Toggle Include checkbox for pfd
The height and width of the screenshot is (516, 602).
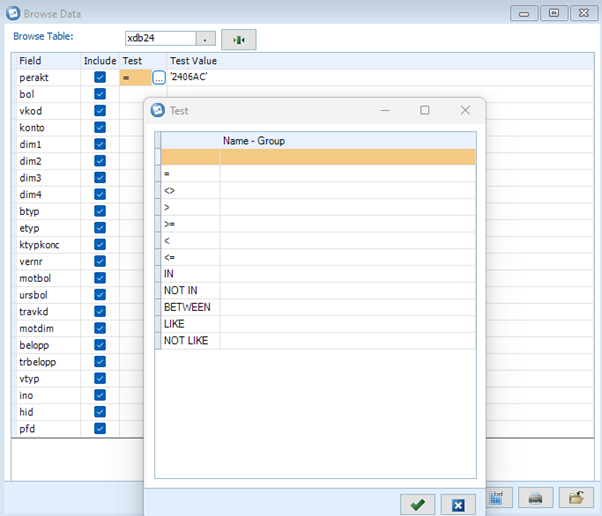[x=100, y=428]
